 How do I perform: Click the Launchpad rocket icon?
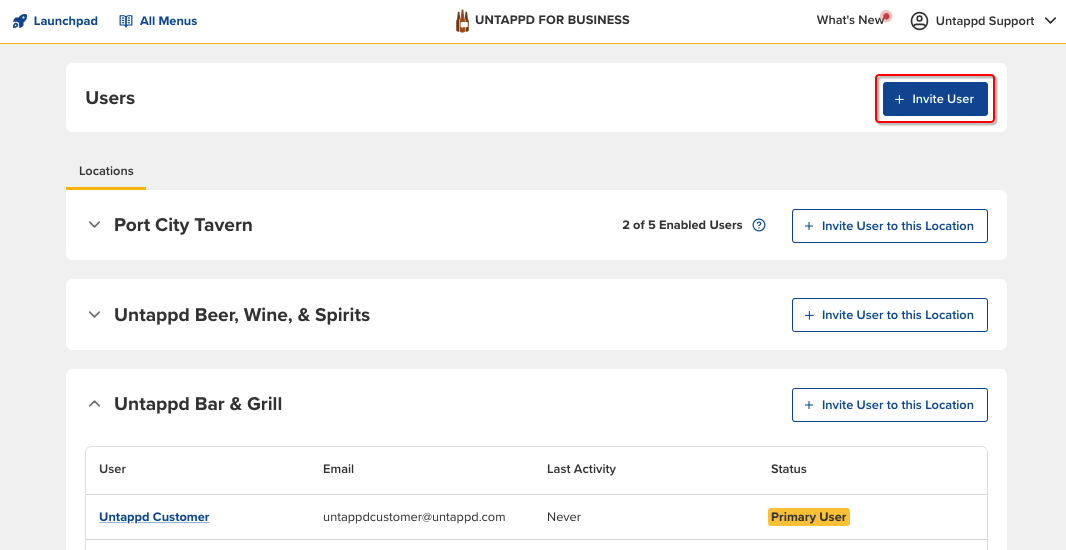pyautogui.click(x=20, y=21)
